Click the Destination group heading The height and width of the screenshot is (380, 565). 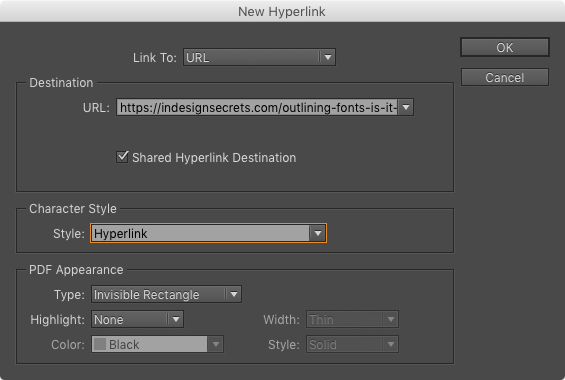click(x=61, y=83)
